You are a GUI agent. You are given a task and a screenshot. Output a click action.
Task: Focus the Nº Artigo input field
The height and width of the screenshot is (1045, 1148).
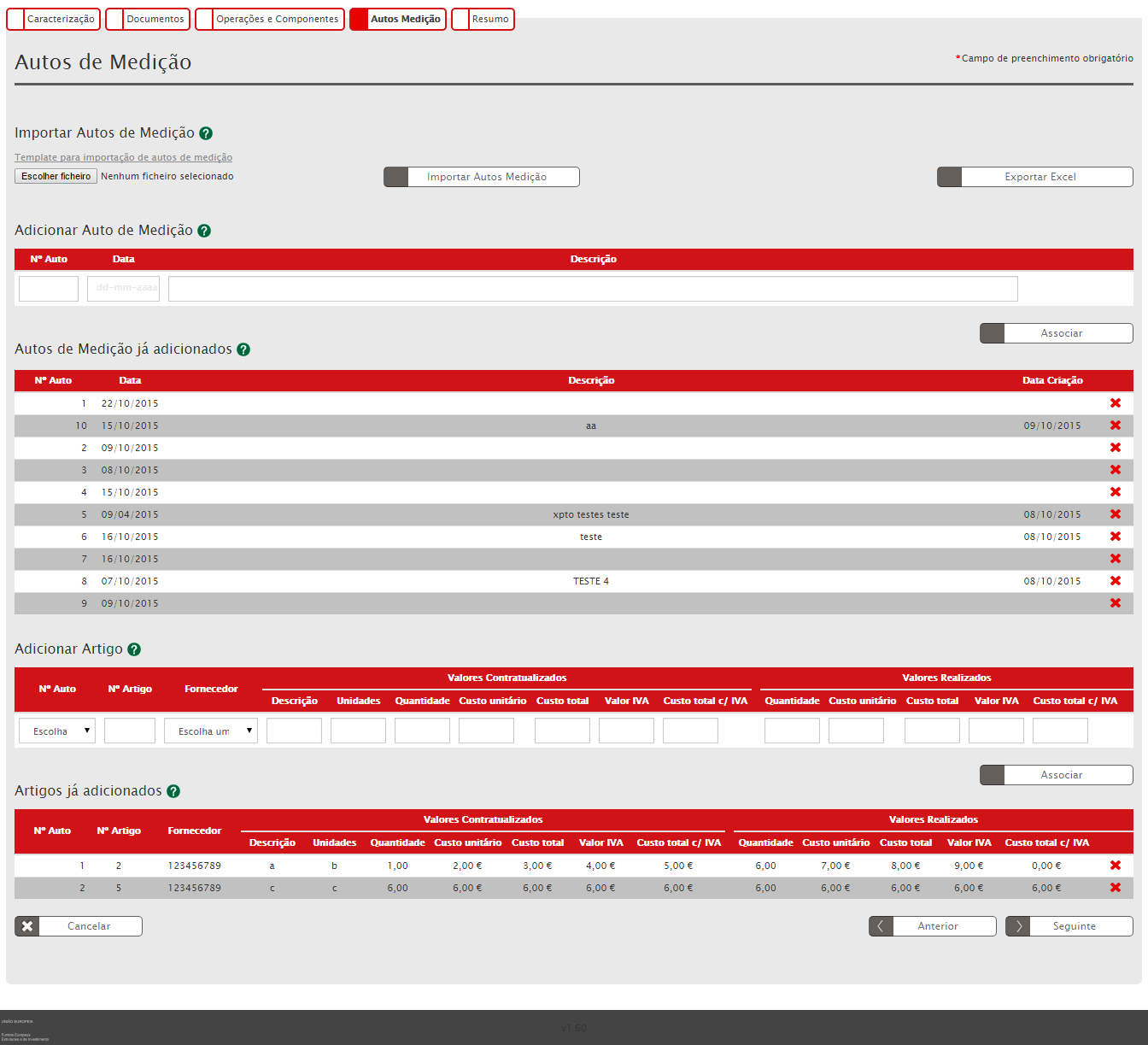(x=130, y=731)
